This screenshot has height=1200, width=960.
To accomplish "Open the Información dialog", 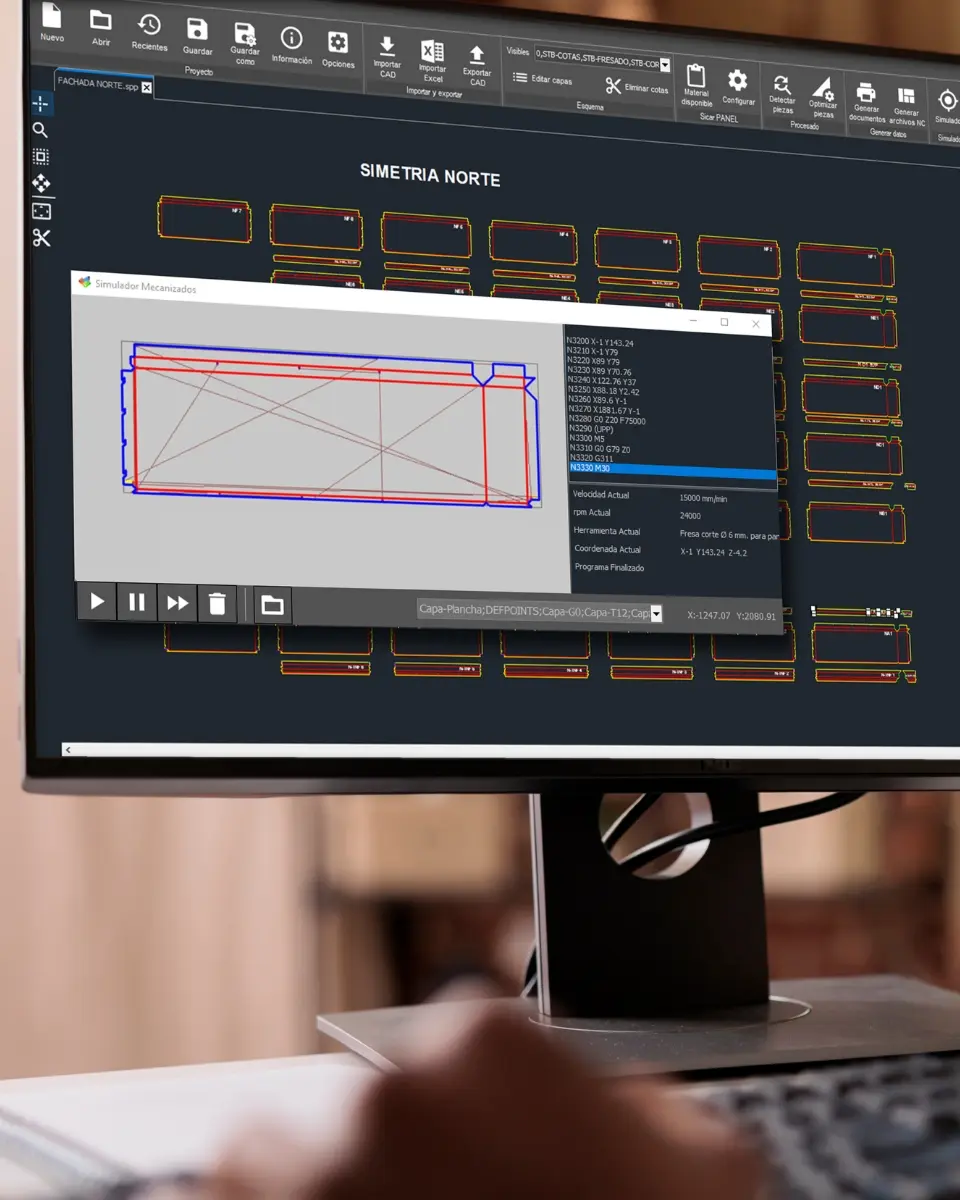I will point(291,39).
